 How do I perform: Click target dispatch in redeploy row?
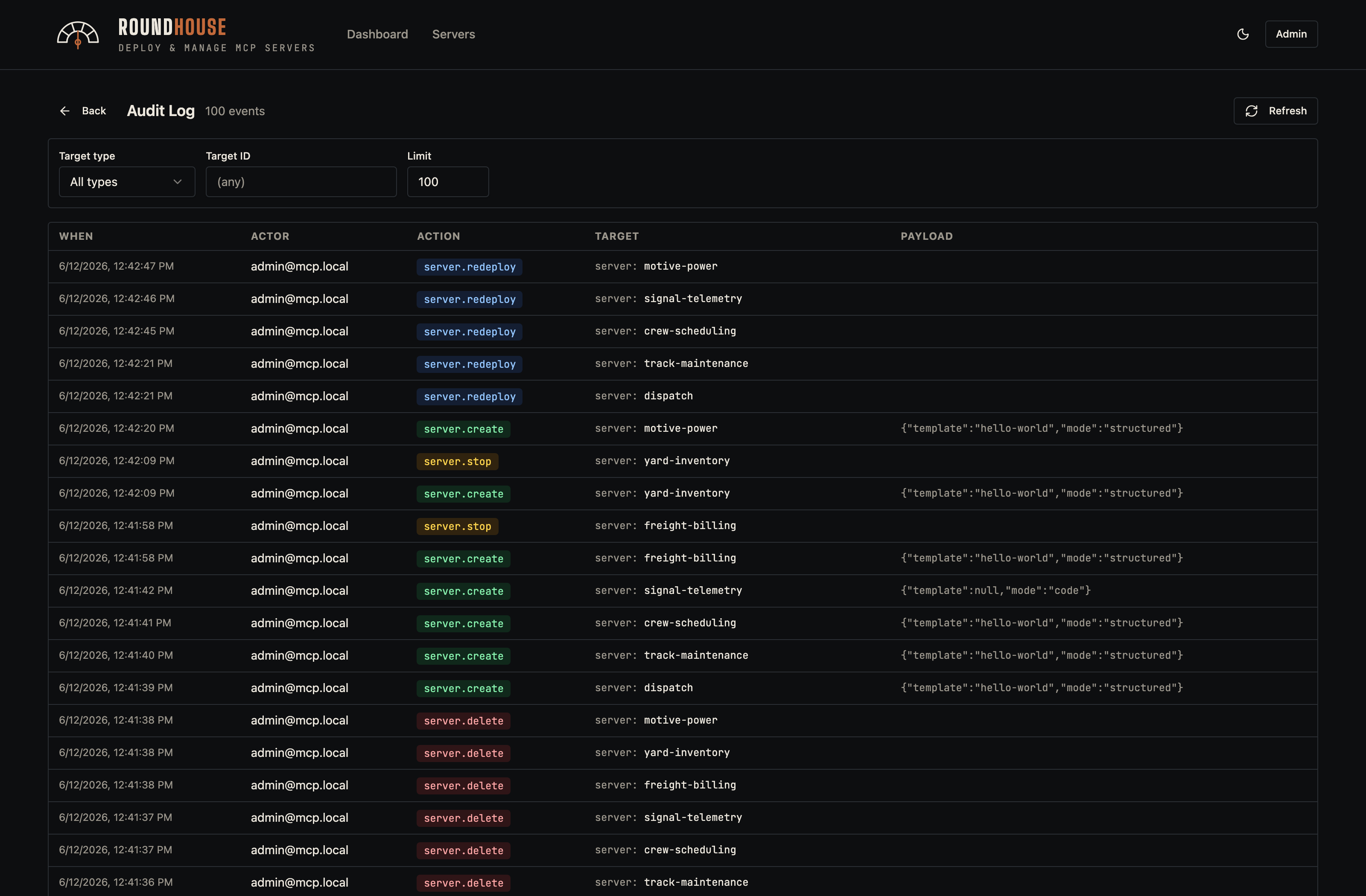pos(668,396)
